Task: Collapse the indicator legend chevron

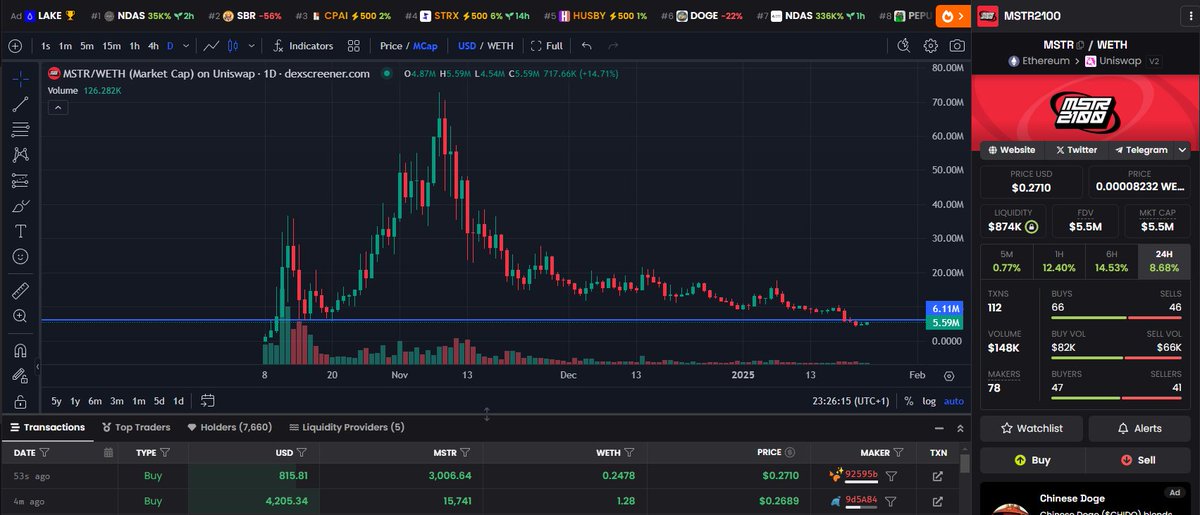Action: coord(58,107)
